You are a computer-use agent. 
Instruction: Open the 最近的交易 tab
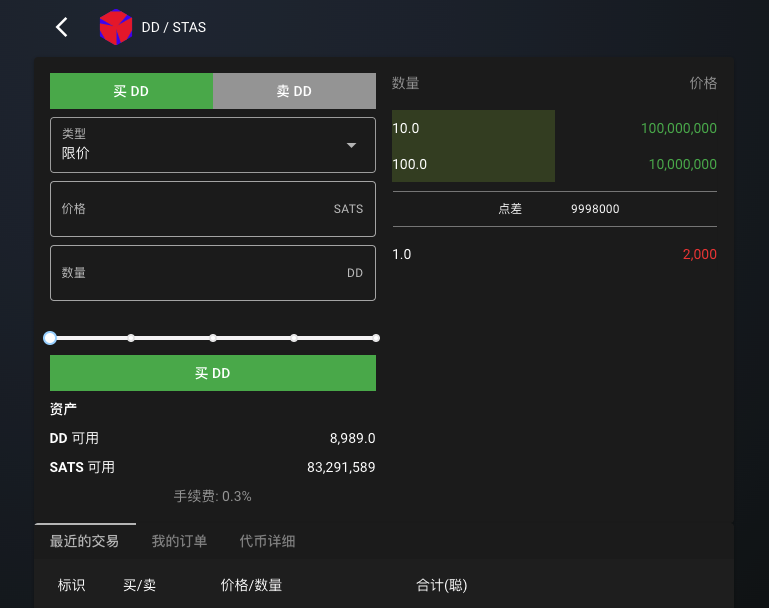(84, 541)
